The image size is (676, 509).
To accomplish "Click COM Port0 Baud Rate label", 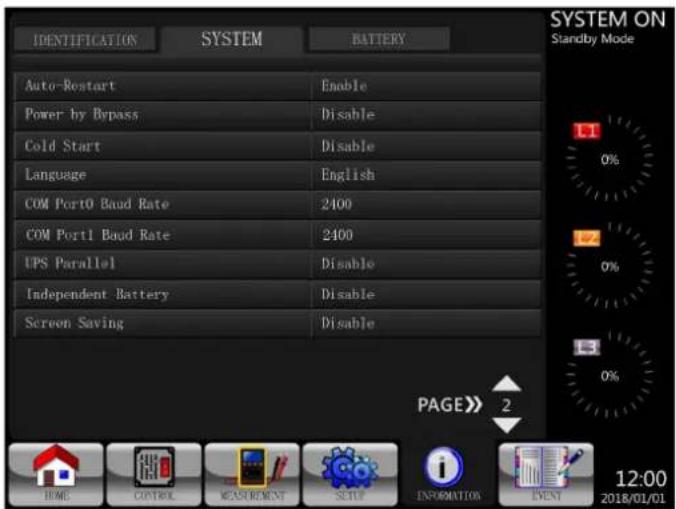I will click(97, 203).
